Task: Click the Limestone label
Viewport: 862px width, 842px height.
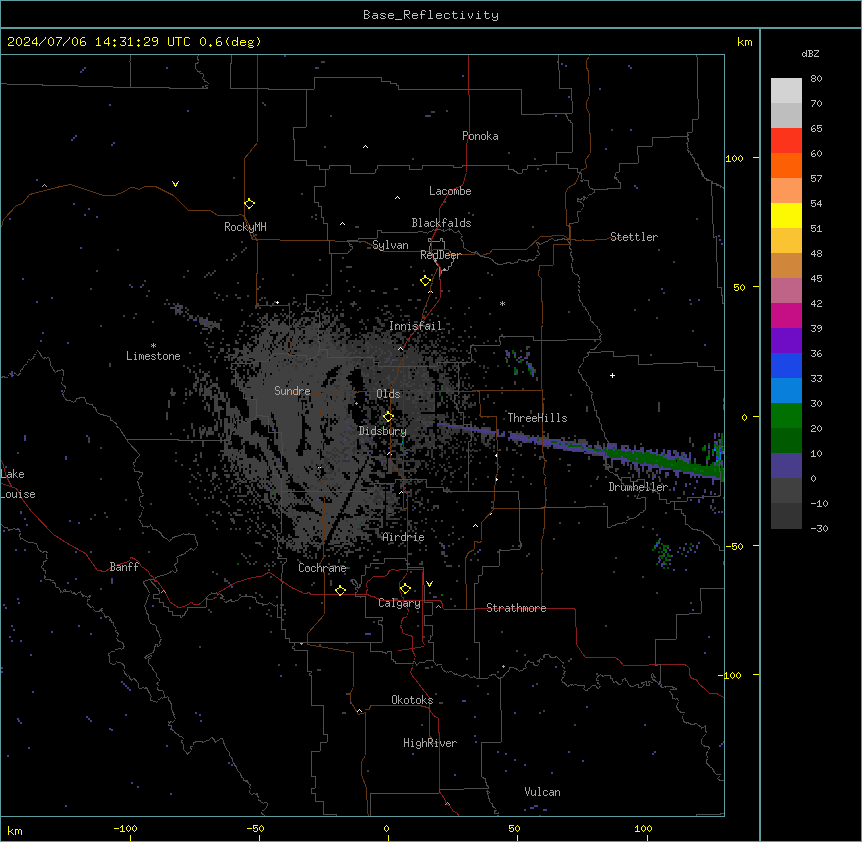Action: coord(153,356)
